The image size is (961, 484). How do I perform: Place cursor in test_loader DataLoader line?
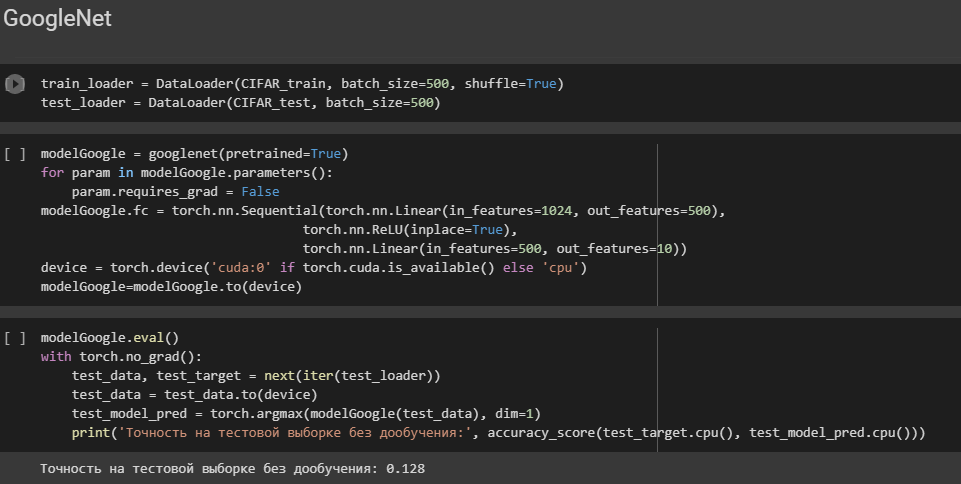click(x=241, y=103)
